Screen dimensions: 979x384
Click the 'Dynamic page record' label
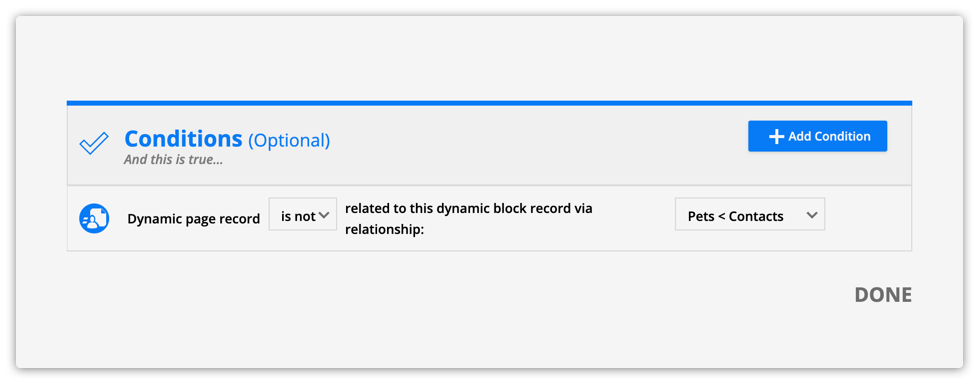(194, 219)
